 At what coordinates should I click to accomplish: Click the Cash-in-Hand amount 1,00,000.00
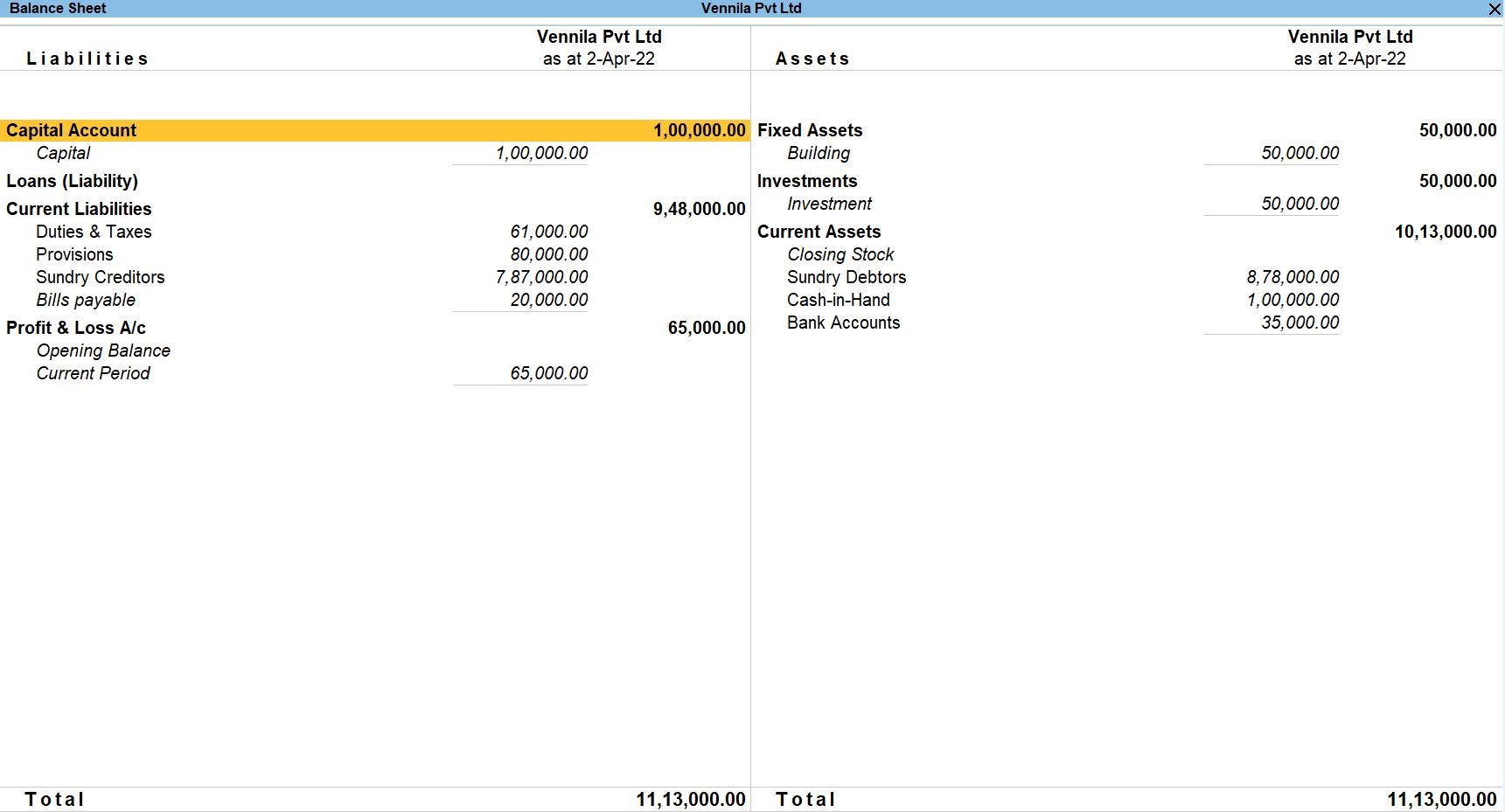(1292, 300)
